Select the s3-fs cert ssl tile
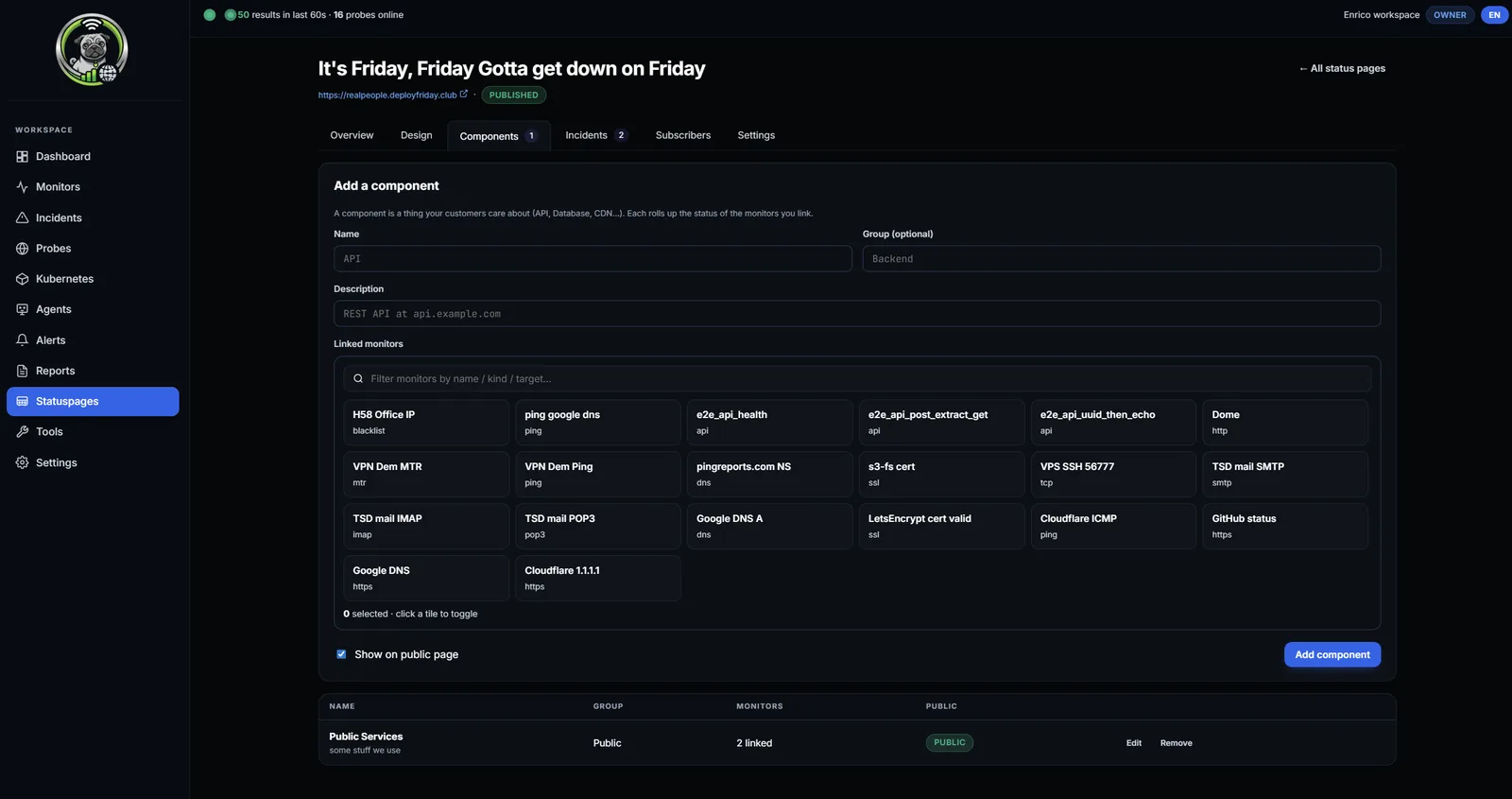The height and width of the screenshot is (799, 1512). (x=942, y=474)
